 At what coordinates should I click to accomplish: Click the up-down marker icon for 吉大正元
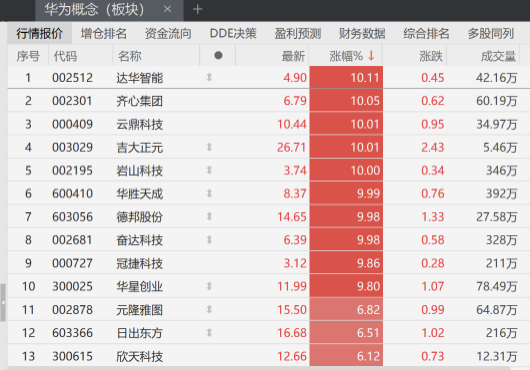(209, 147)
